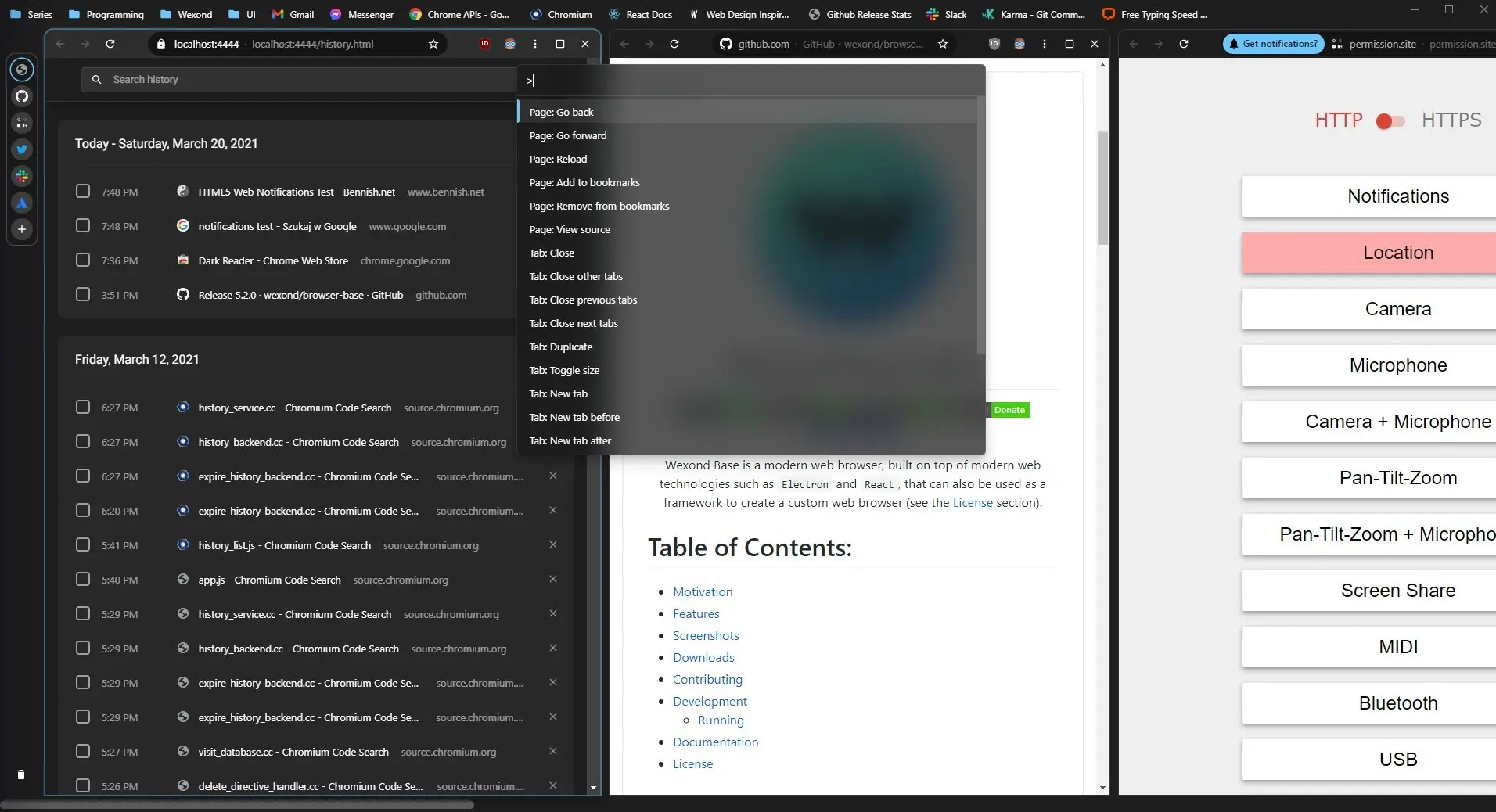This screenshot has width=1496, height=812.
Task: Click the command palette scrollbar thumb
Action: click(981, 225)
